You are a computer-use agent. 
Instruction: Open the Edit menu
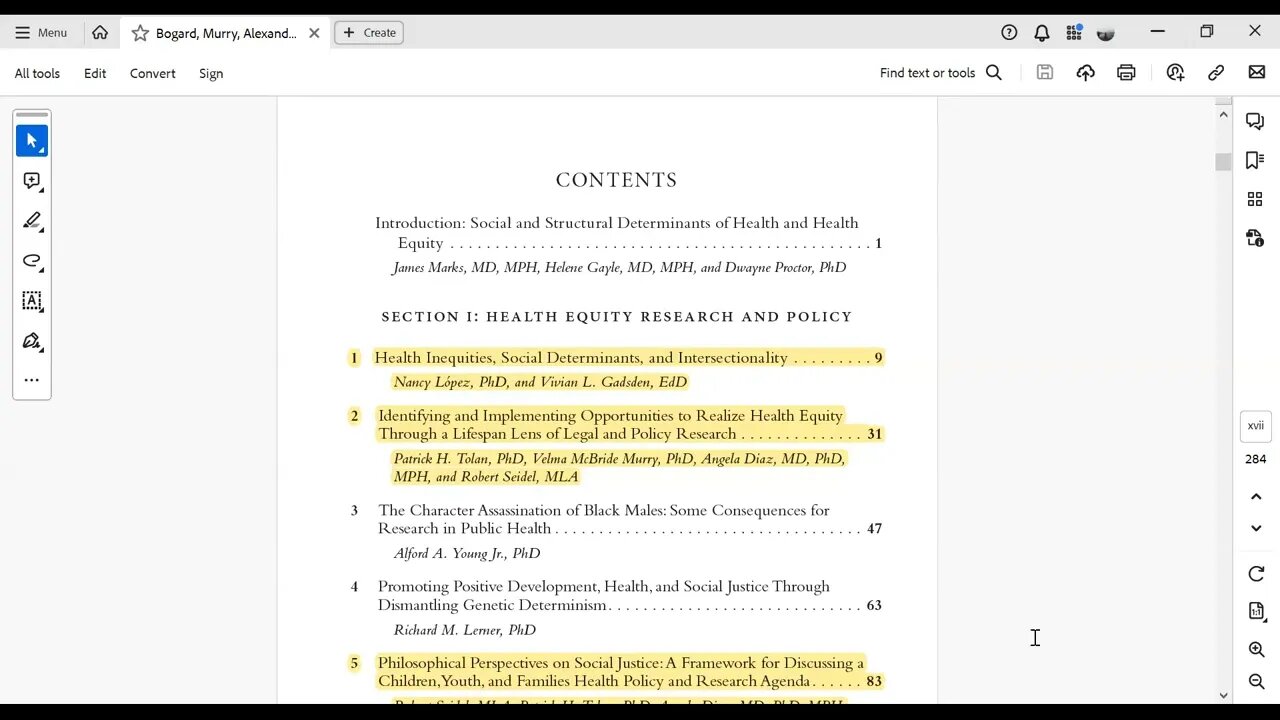(x=95, y=73)
